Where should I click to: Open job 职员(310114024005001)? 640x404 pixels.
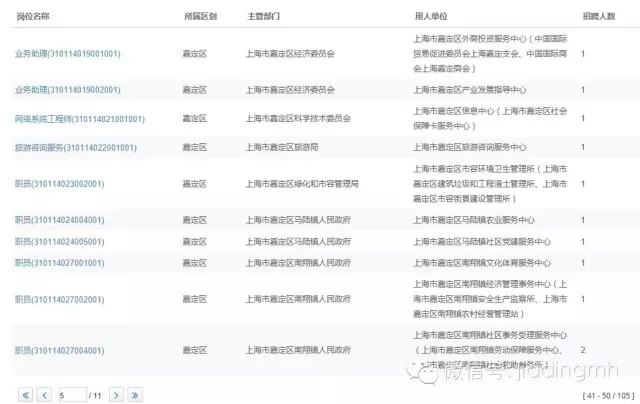pyautogui.click(x=61, y=242)
